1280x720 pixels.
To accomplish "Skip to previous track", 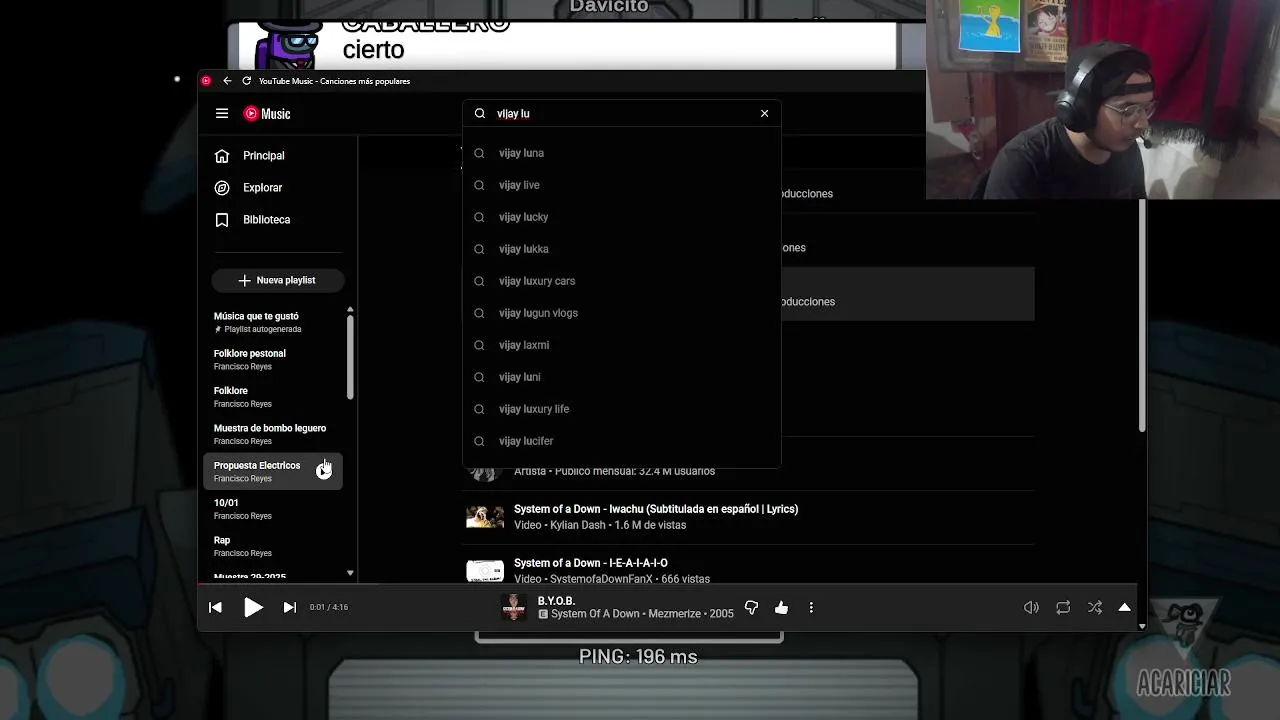I will coord(215,607).
